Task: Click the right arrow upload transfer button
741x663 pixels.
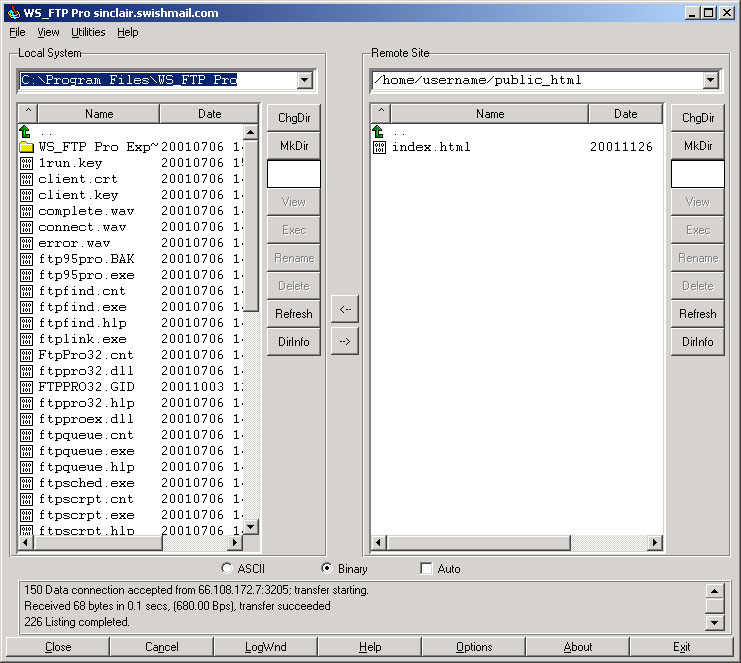Action: (x=345, y=341)
